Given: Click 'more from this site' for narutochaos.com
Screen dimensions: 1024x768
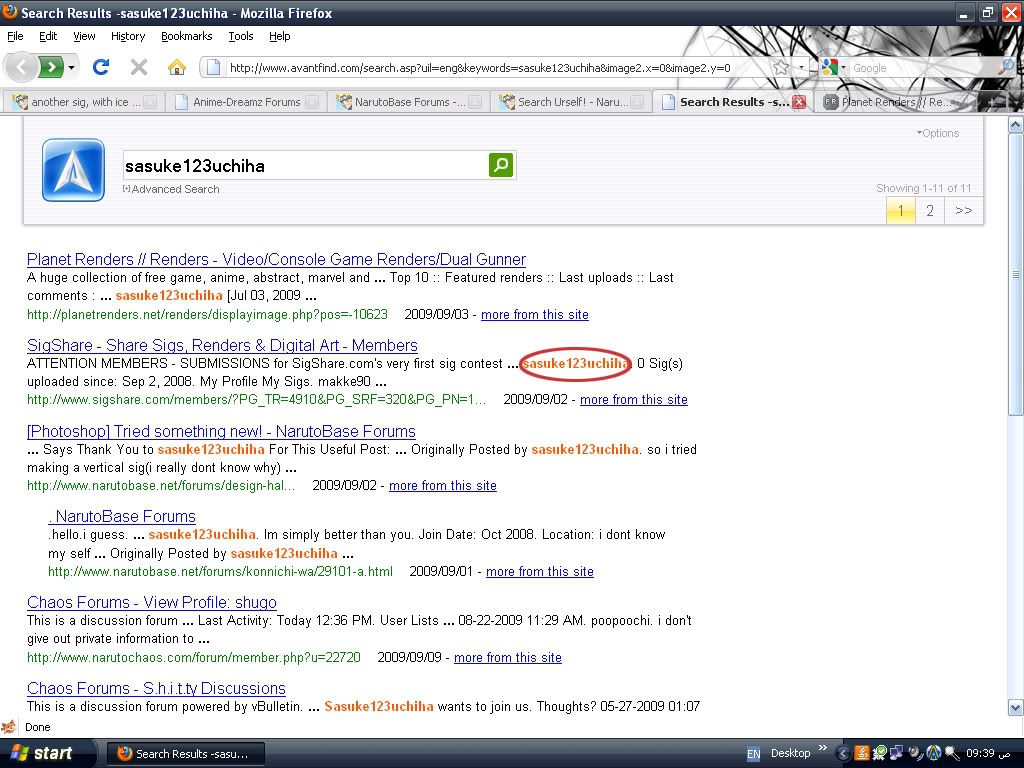Looking at the screenshot, I should (507, 658).
